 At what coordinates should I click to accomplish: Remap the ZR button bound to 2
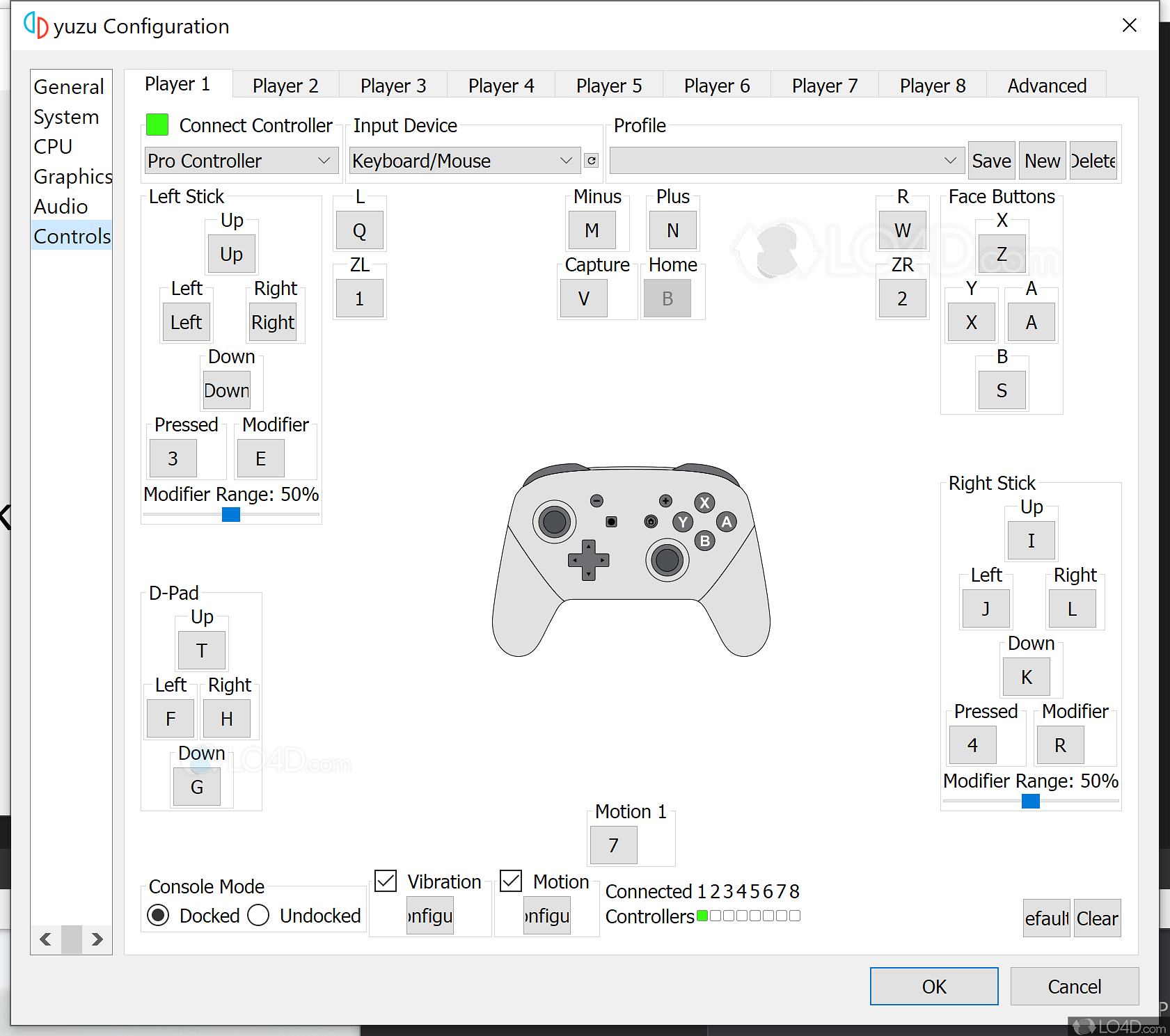pyautogui.click(x=903, y=298)
